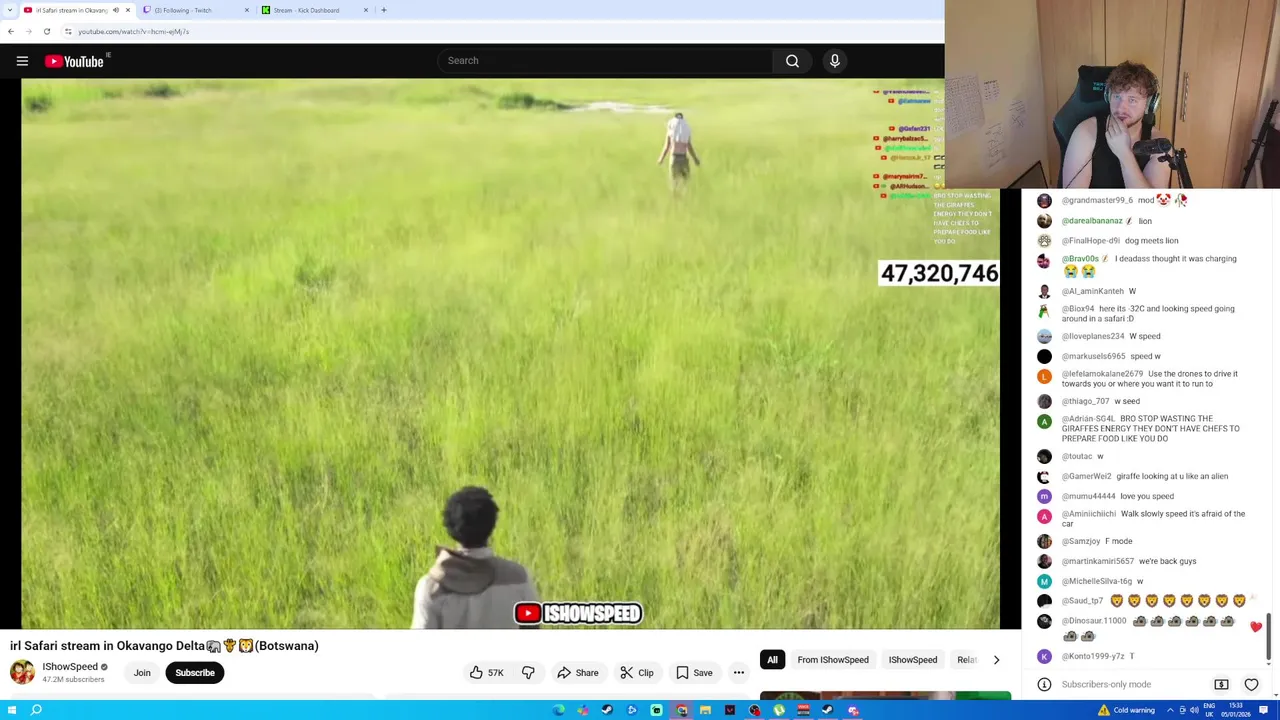This screenshot has height=720, width=1280.
Task: Open the site information icon in the address bar
Action: click(68, 31)
